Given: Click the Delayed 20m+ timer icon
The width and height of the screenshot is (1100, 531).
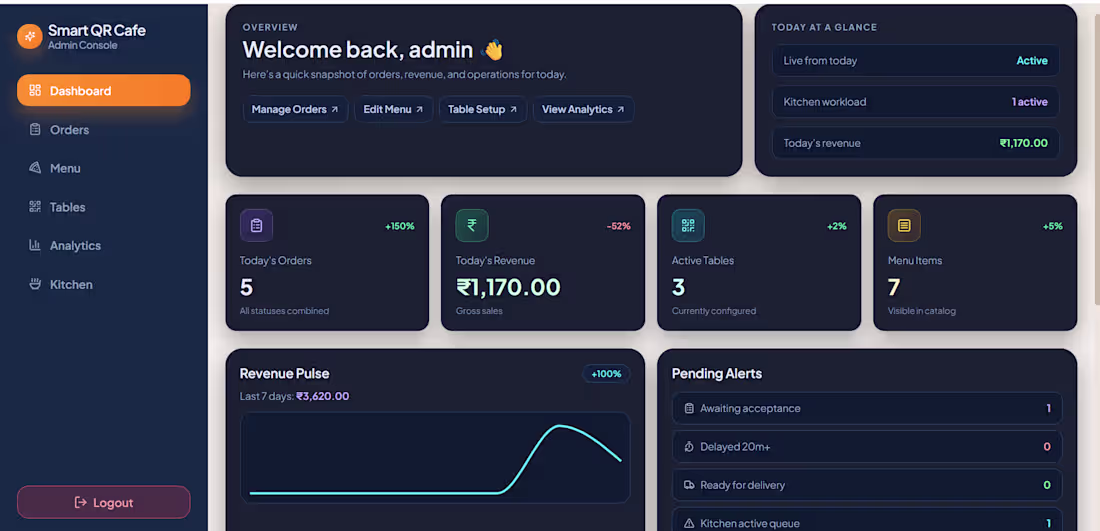Looking at the screenshot, I should coord(689,447).
